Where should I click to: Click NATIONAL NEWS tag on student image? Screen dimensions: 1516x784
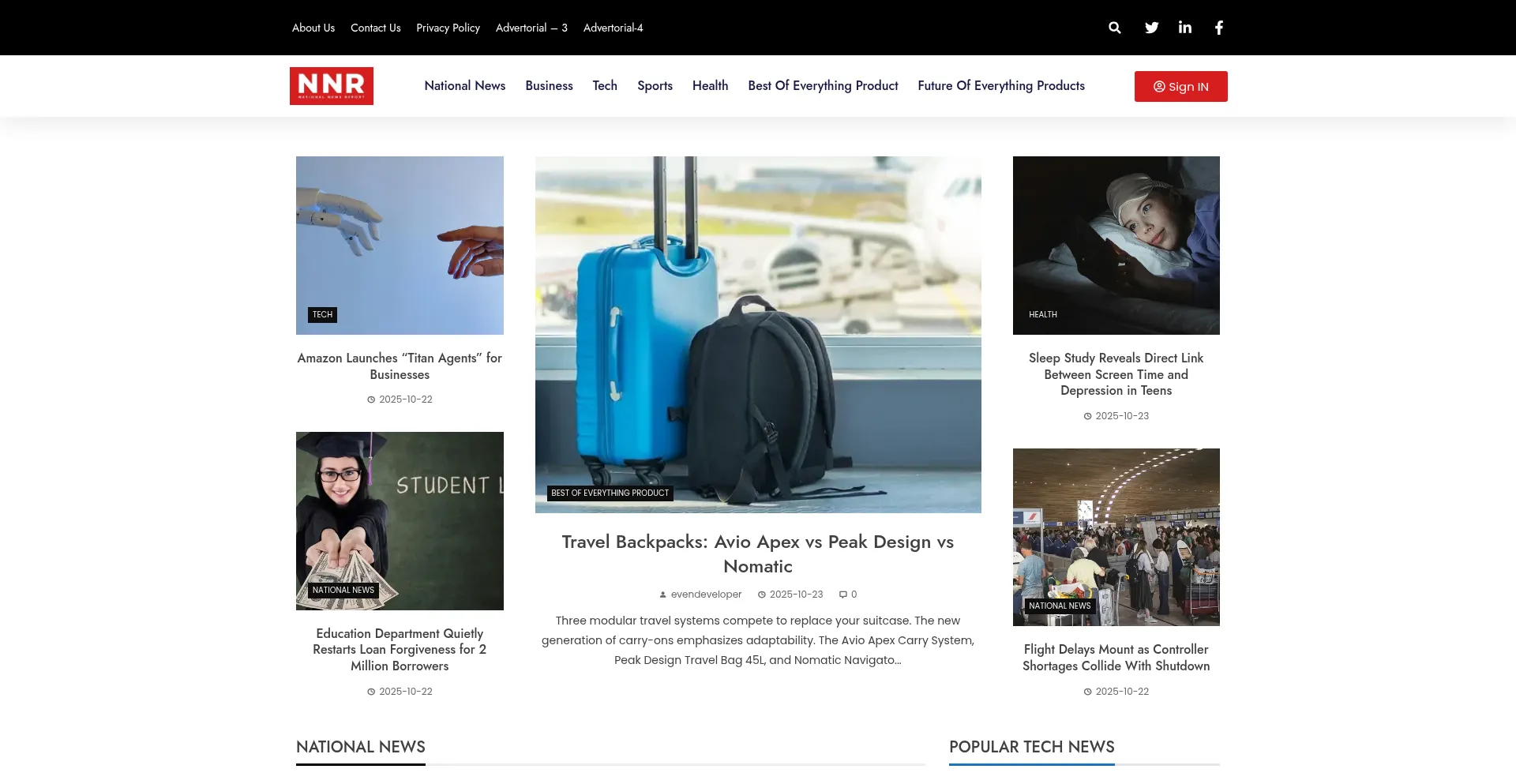[x=343, y=590]
